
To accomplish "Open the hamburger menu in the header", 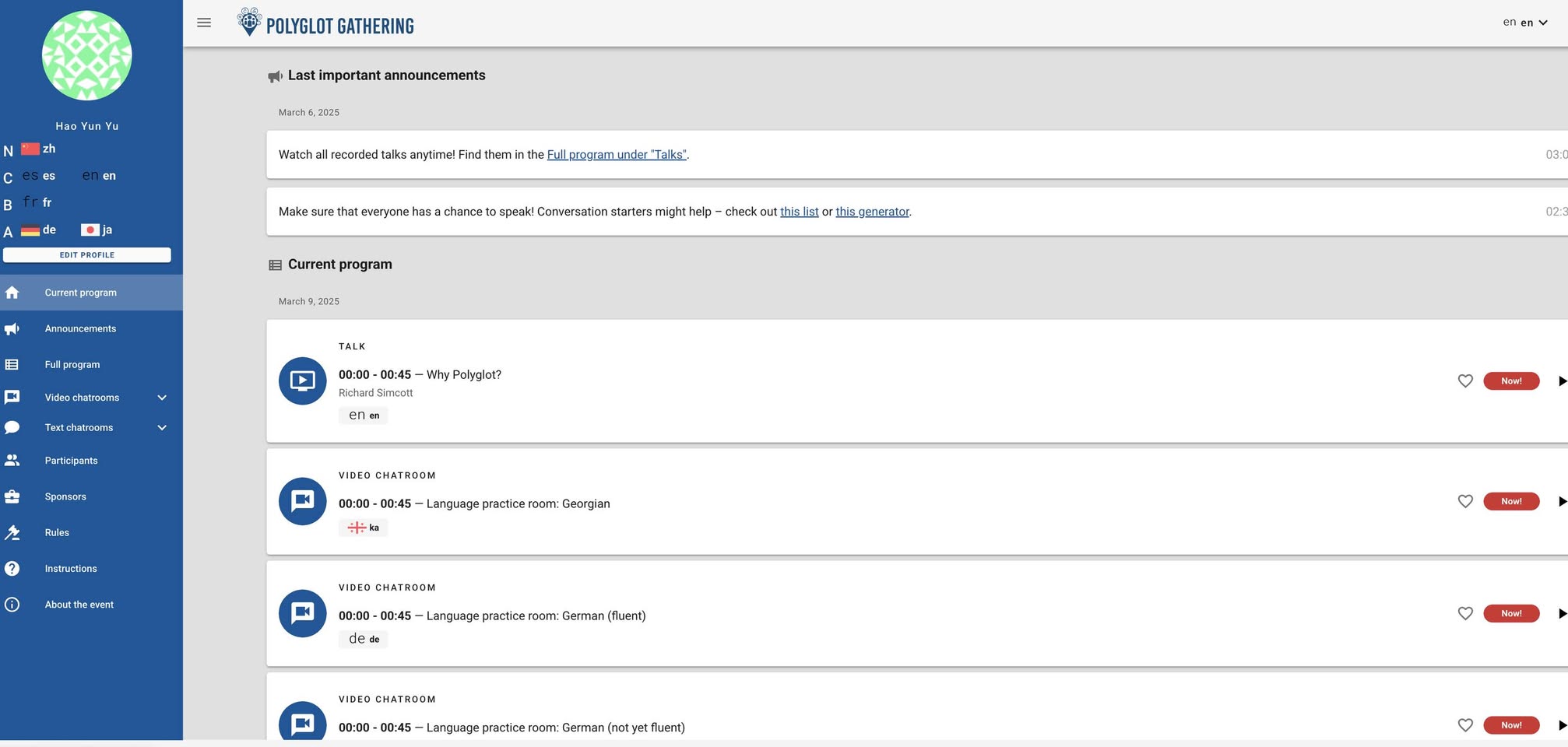I will (204, 23).
